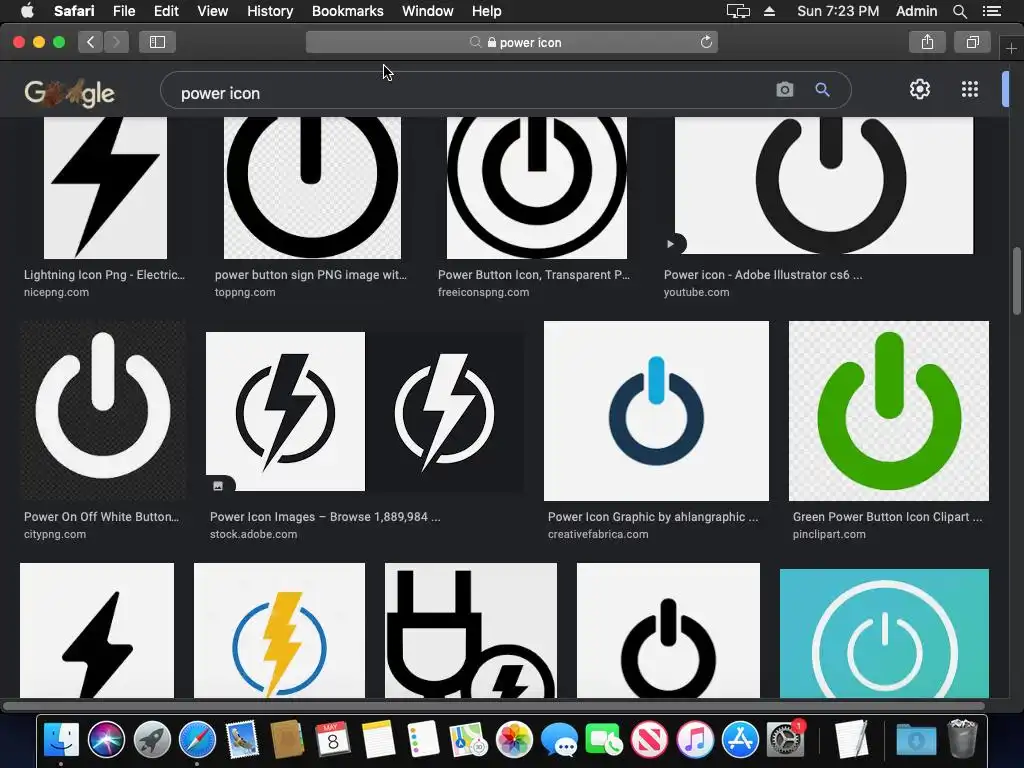Open Finder from the Dock
The image size is (1024, 768).
coord(61,740)
